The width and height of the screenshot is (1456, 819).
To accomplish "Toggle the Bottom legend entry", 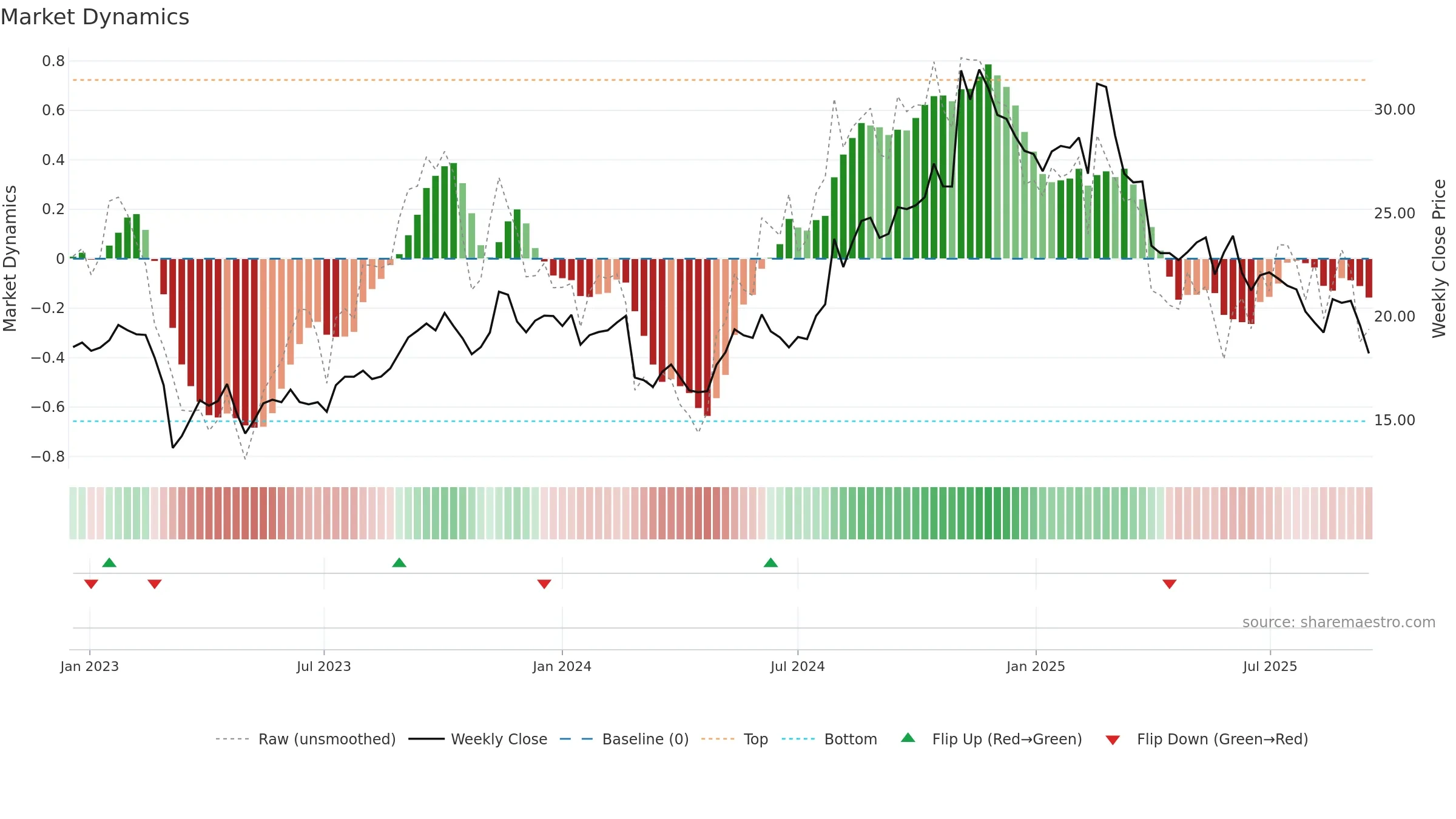I will (x=829, y=739).
